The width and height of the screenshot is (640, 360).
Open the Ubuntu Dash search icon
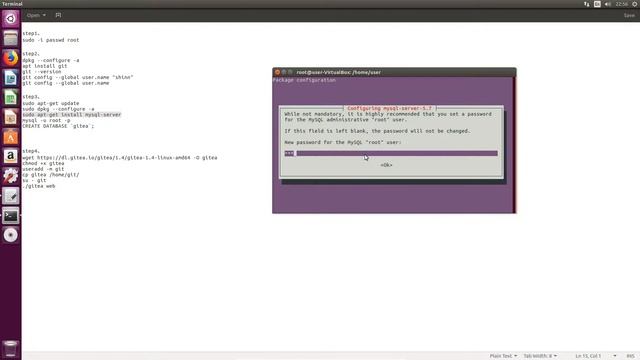click(11, 19)
